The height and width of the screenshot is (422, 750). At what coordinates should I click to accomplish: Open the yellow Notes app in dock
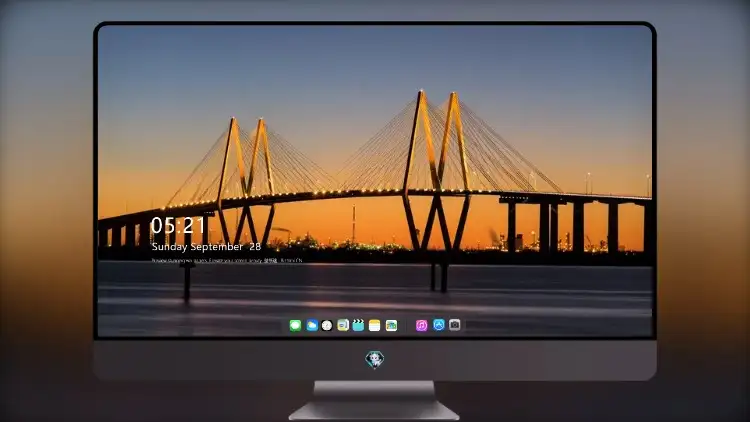pos(375,325)
